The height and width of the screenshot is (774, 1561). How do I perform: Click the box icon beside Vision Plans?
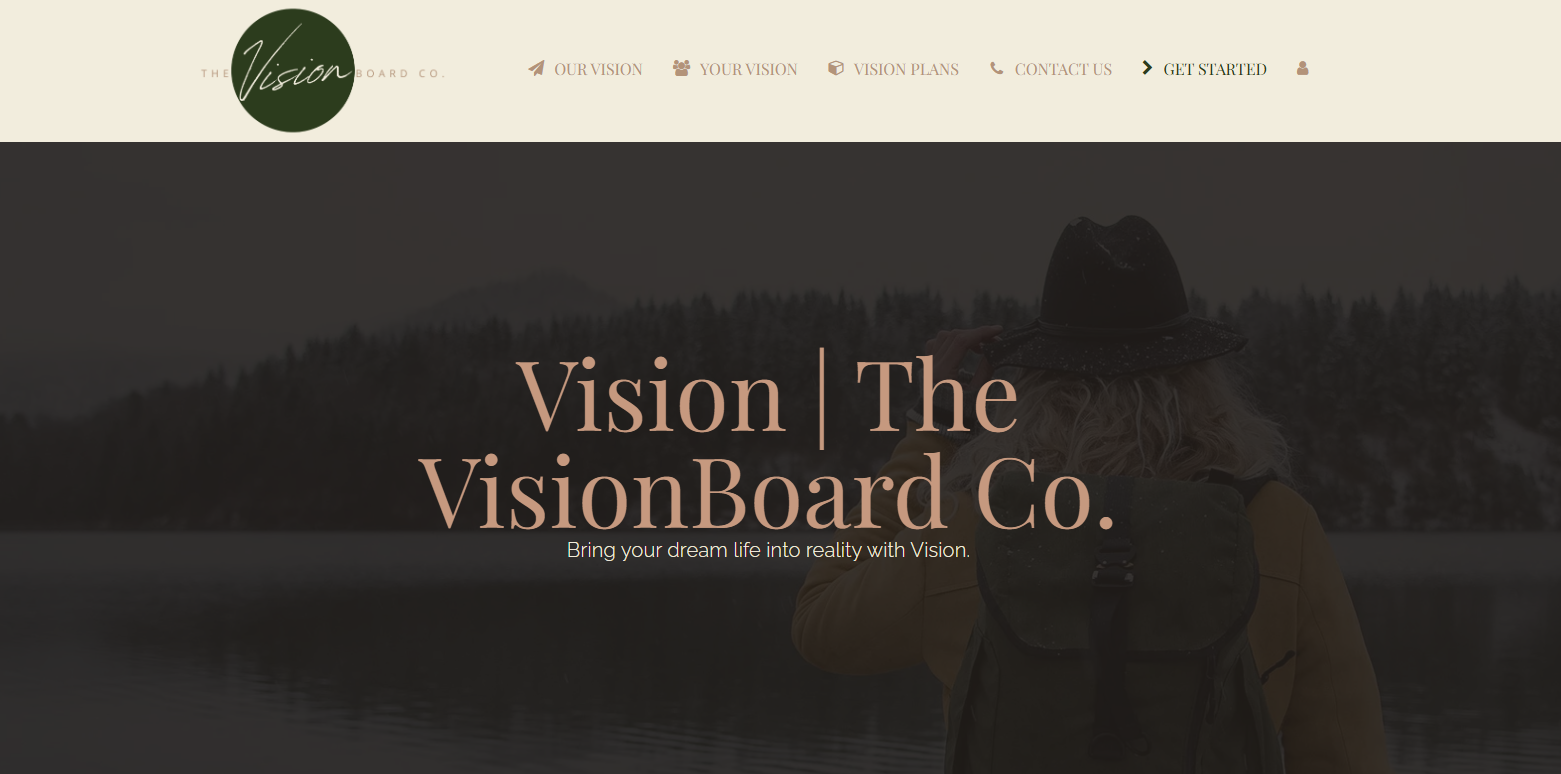pos(836,68)
